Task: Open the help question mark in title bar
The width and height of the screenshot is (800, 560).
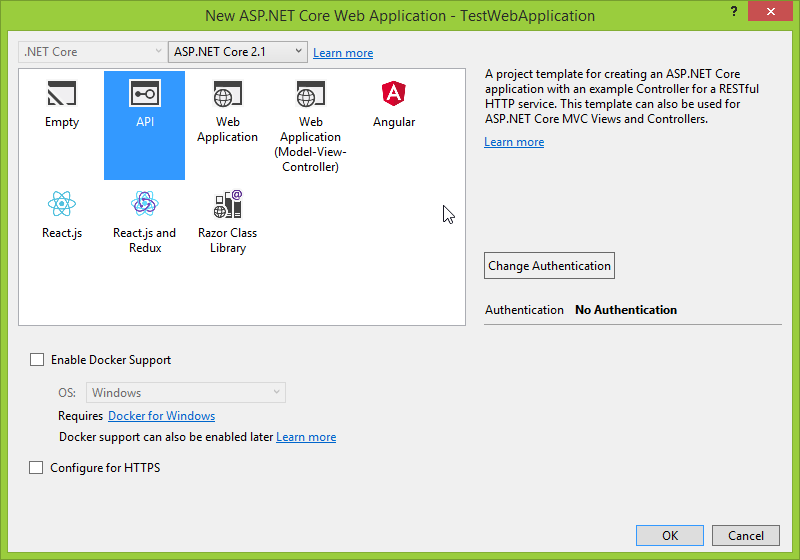Action: (x=734, y=11)
